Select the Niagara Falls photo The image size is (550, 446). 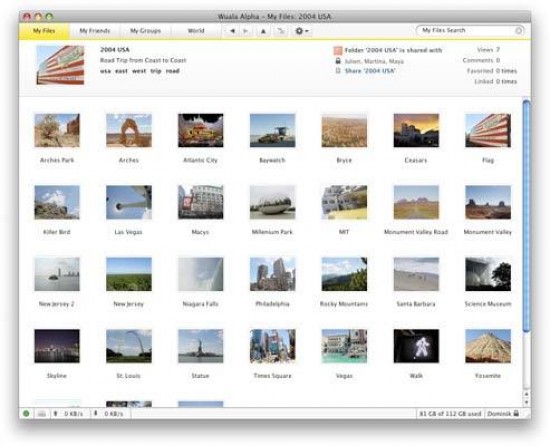tap(201, 274)
